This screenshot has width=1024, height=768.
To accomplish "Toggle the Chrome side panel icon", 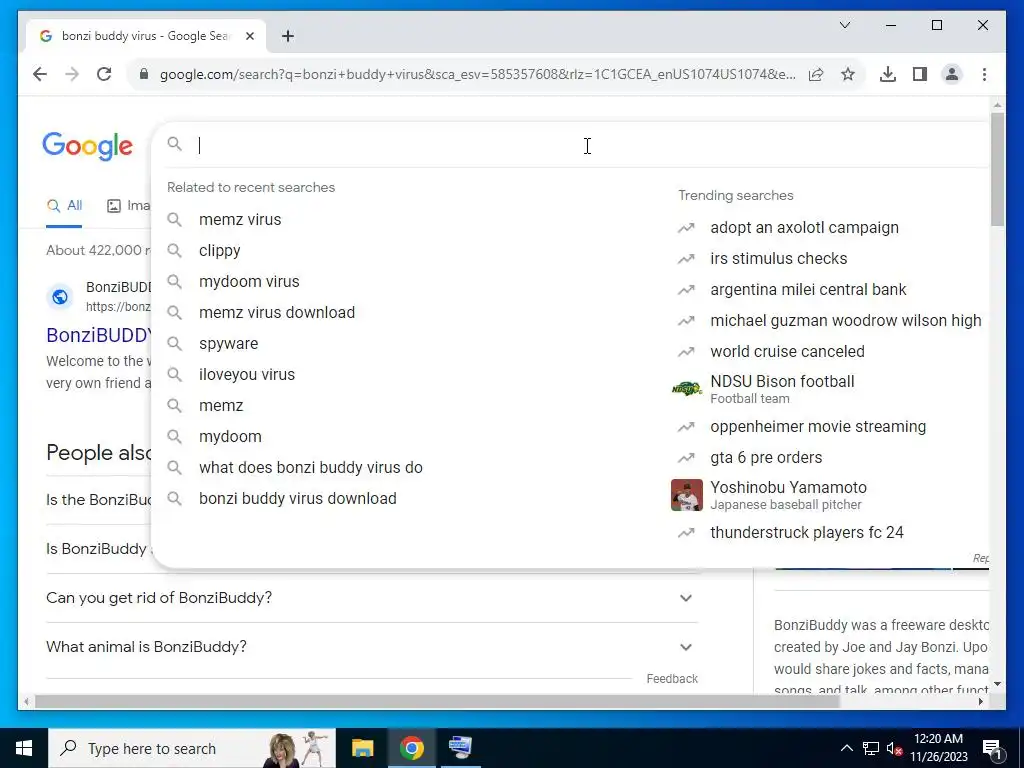I will [920, 74].
